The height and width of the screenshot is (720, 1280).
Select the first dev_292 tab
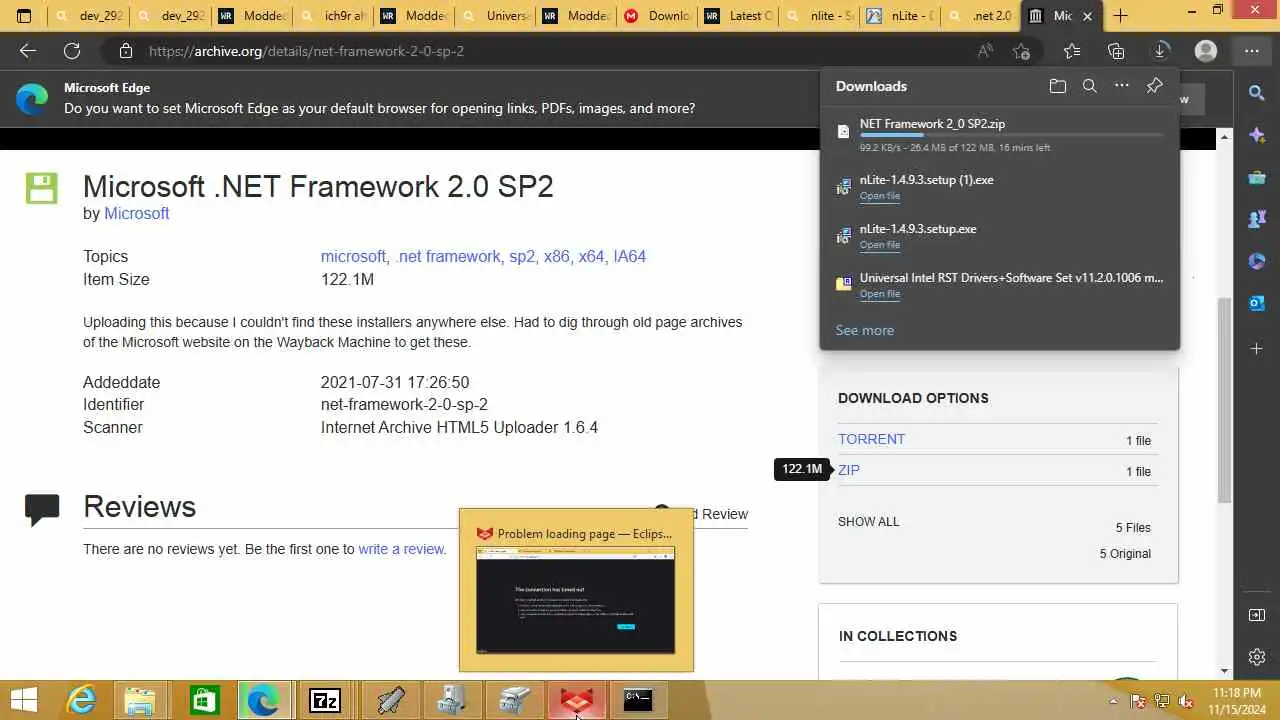click(x=90, y=16)
